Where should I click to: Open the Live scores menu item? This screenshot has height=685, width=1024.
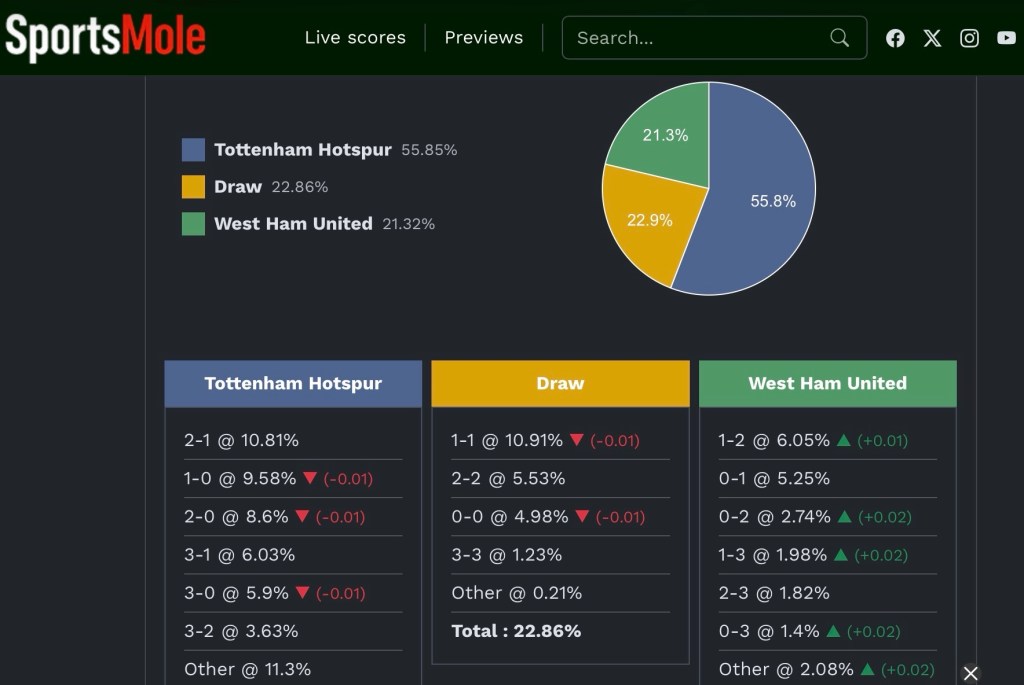(x=355, y=38)
